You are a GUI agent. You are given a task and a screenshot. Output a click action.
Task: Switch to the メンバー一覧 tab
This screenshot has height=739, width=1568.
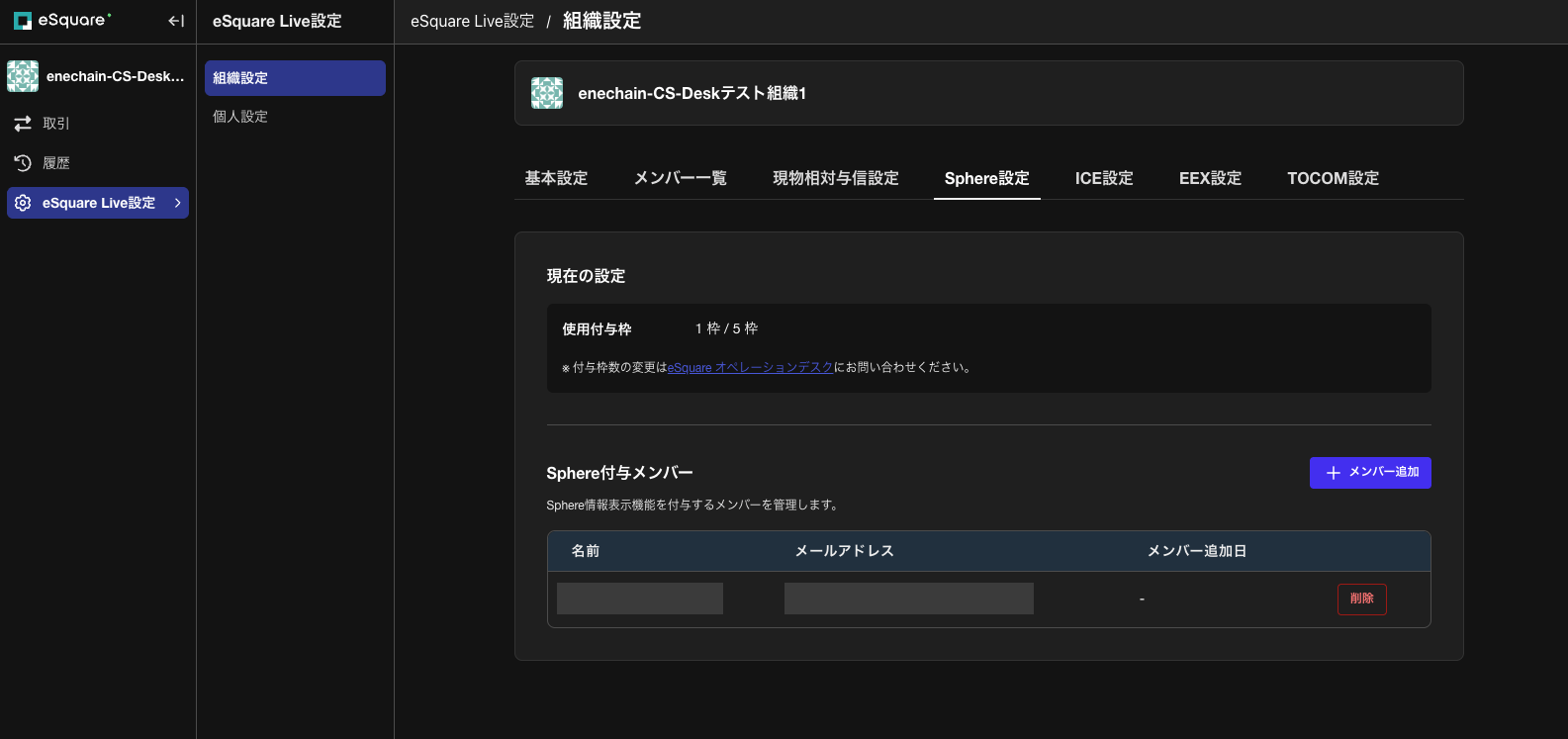coord(681,178)
